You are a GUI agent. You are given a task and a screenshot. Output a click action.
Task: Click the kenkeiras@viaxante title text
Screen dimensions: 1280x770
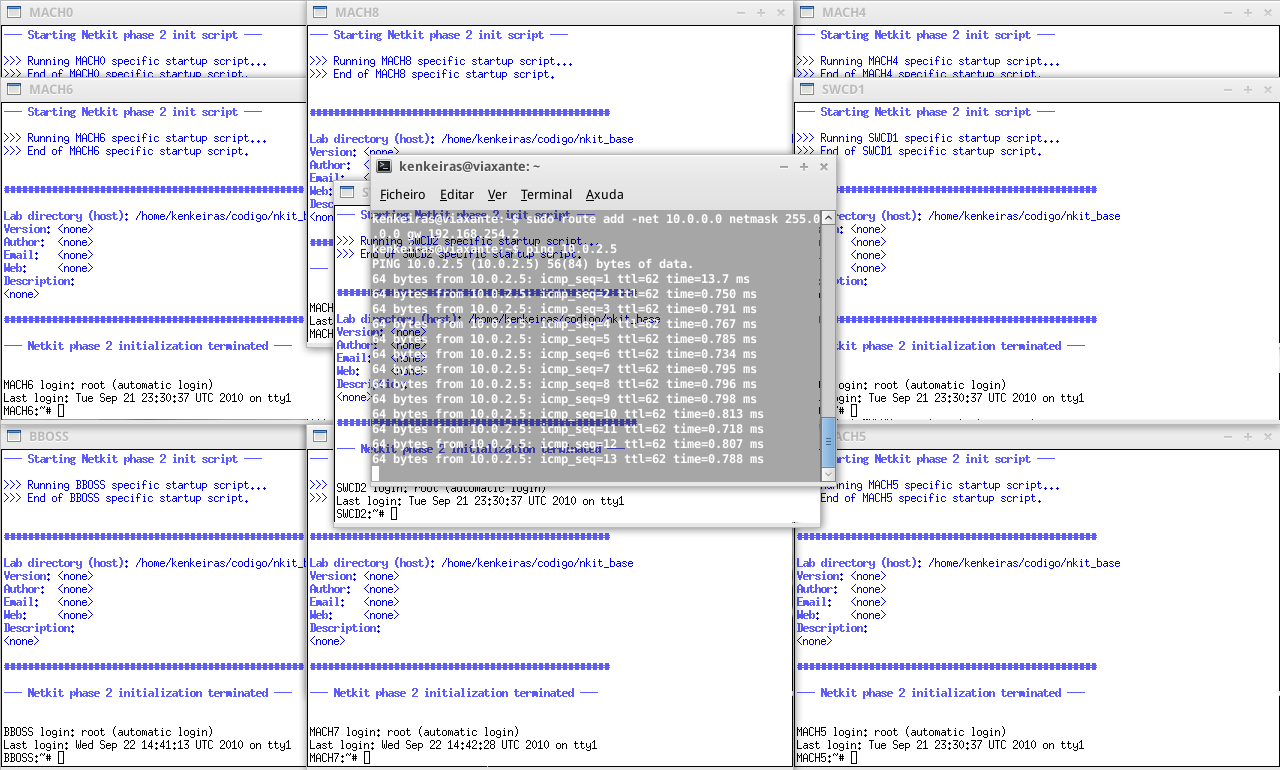470,167
